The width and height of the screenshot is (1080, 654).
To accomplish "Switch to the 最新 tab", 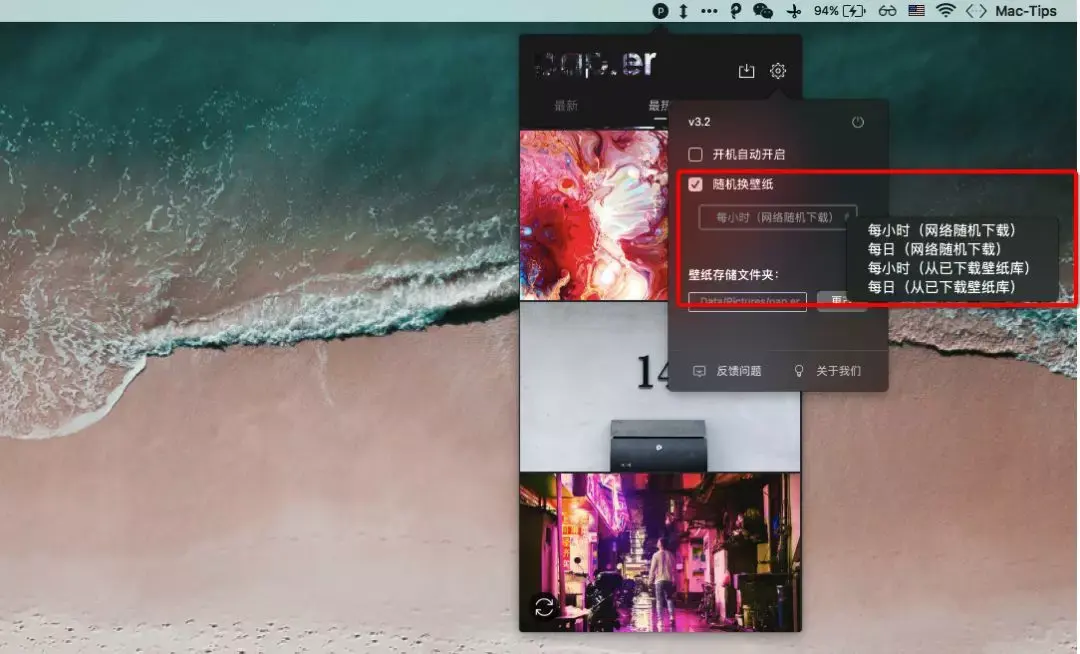I will 563,104.
